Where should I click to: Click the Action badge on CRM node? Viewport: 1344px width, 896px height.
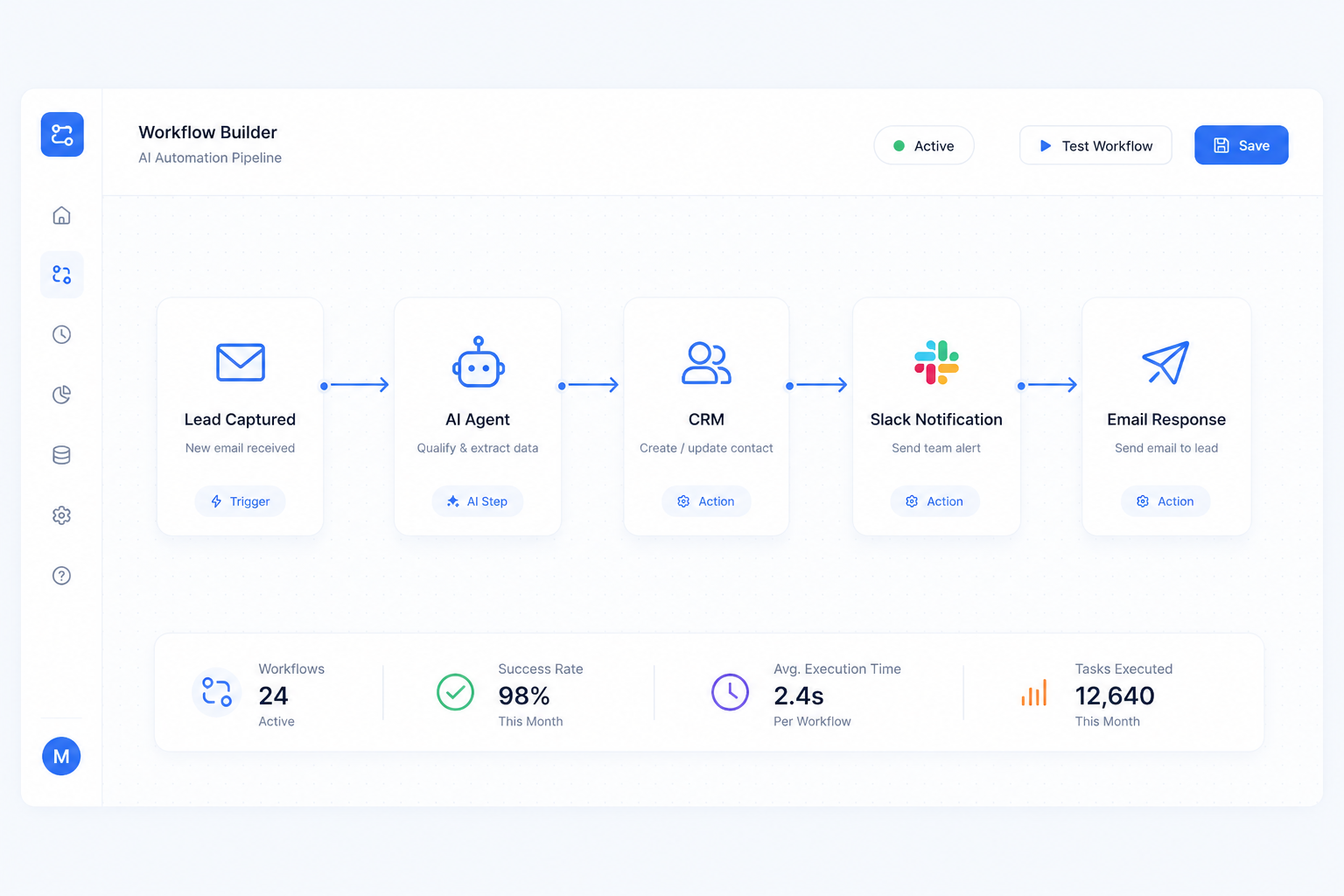tap(706, 501)
